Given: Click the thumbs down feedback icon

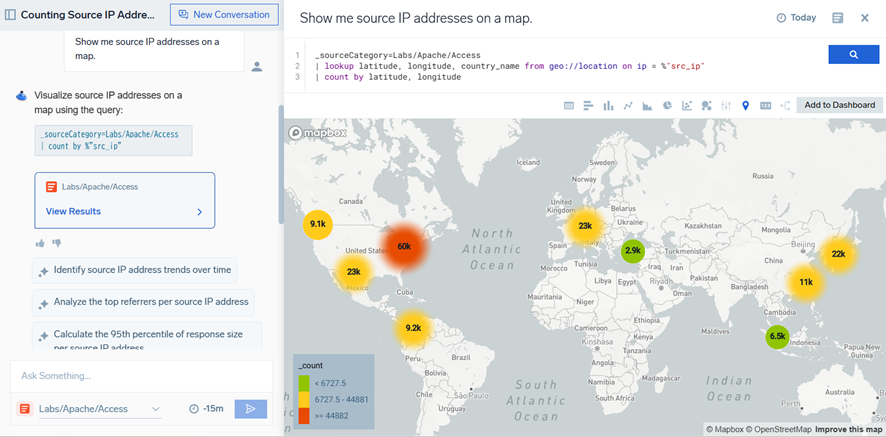Looking at the screenshot, I should [57, 243].
